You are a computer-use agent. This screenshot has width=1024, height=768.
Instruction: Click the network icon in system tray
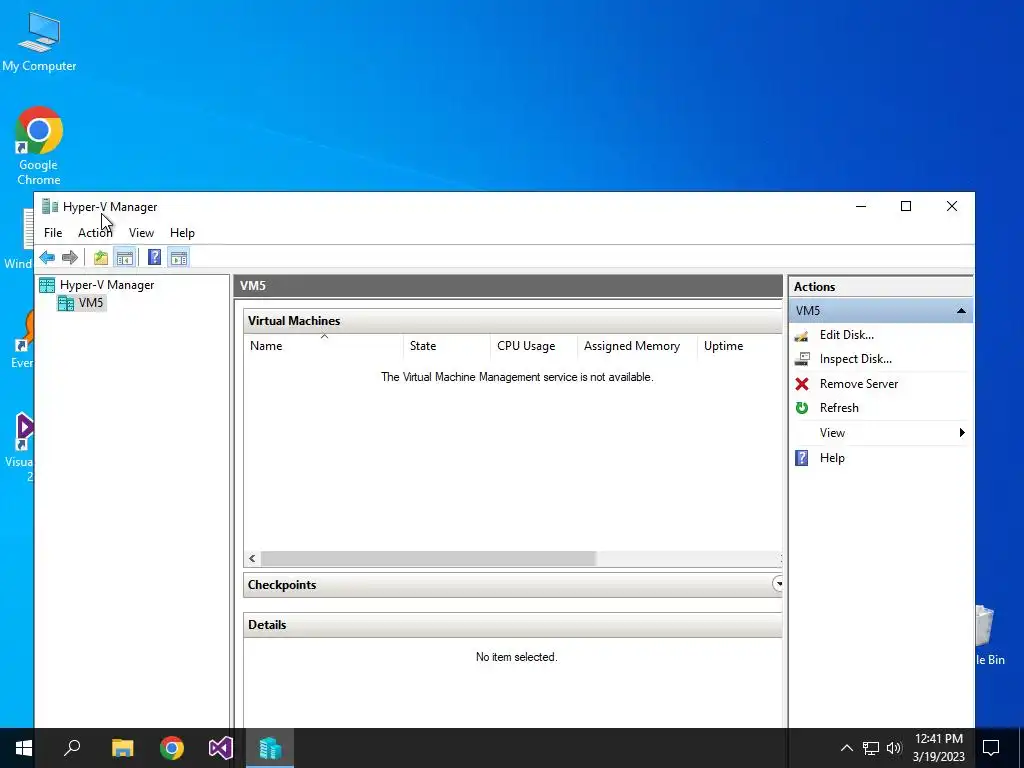pyautogui.click(x=871, y=748)
